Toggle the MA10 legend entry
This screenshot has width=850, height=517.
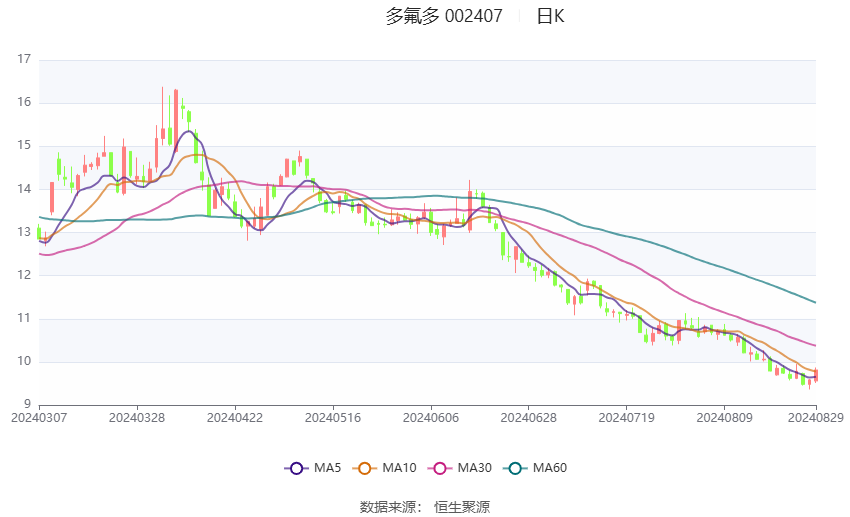point(384,468)
